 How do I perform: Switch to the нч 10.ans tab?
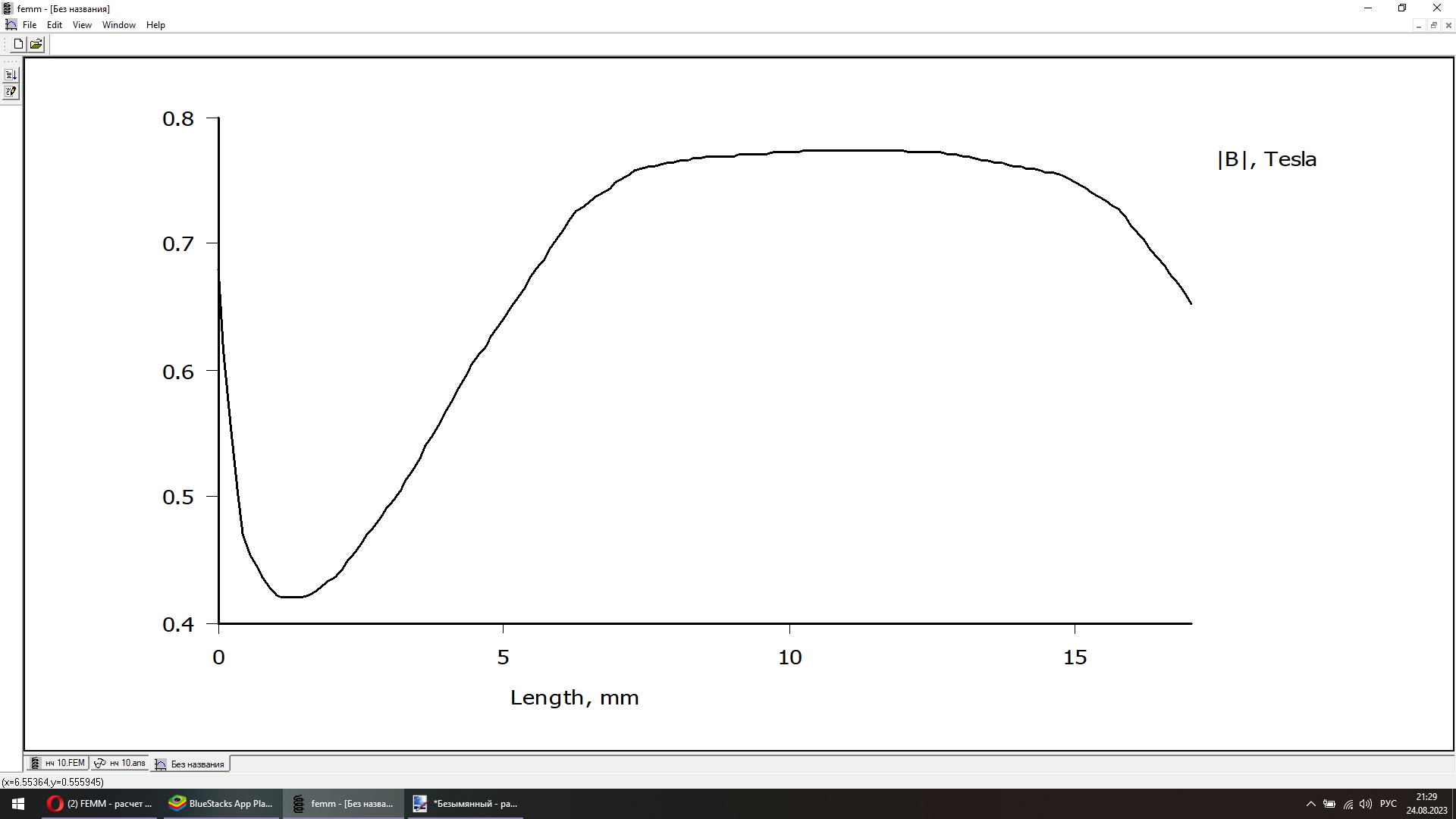click(121, 763)
